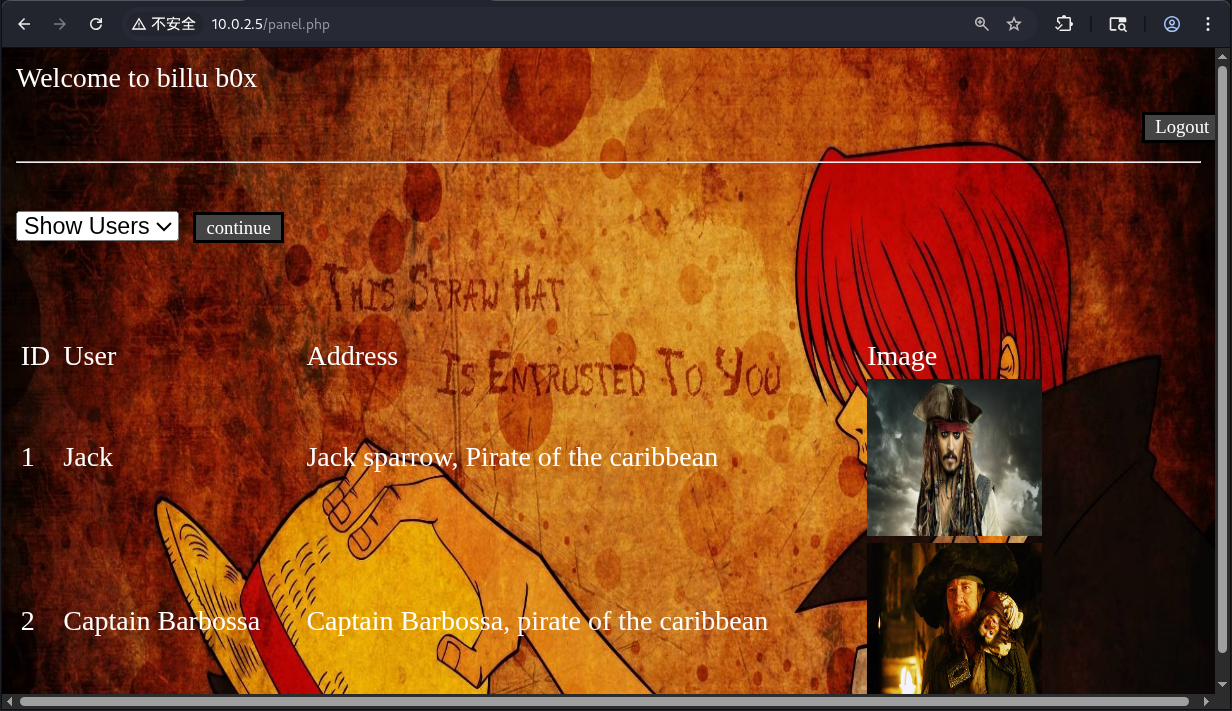Screen dimensions: 1232x711
Task: Open the three-dot browser menu
Action: pyautogui.click(x=1208, y=24)
